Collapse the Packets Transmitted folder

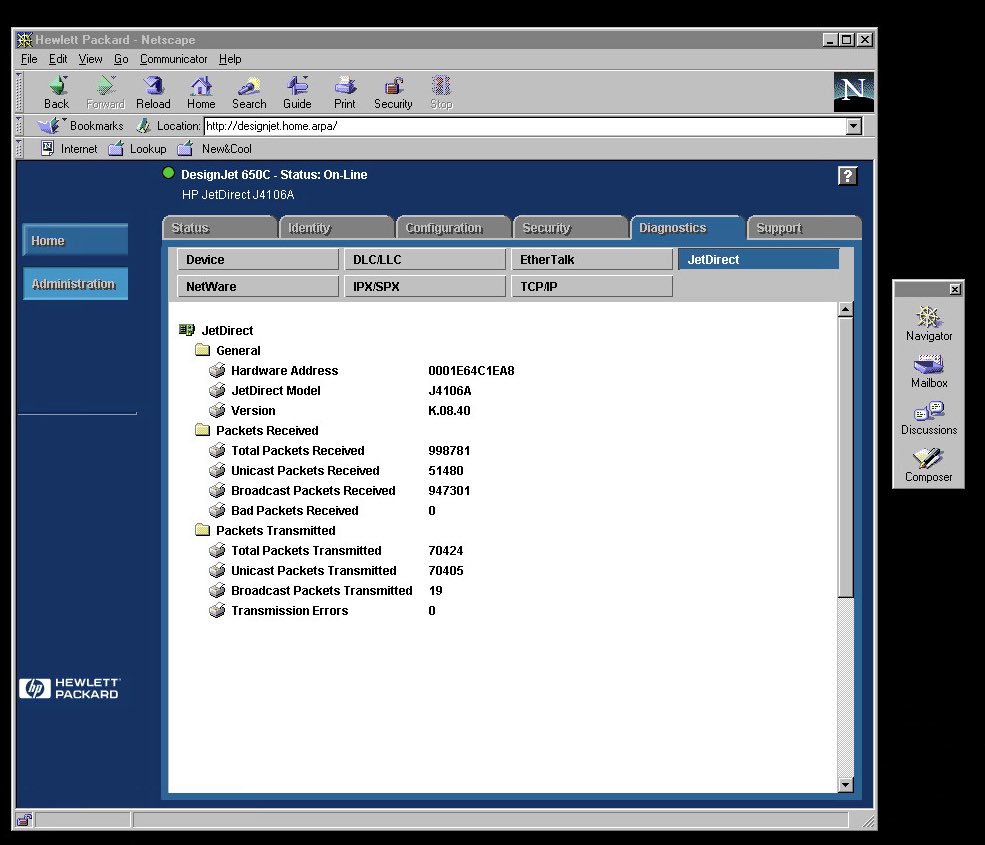point(202,530)
